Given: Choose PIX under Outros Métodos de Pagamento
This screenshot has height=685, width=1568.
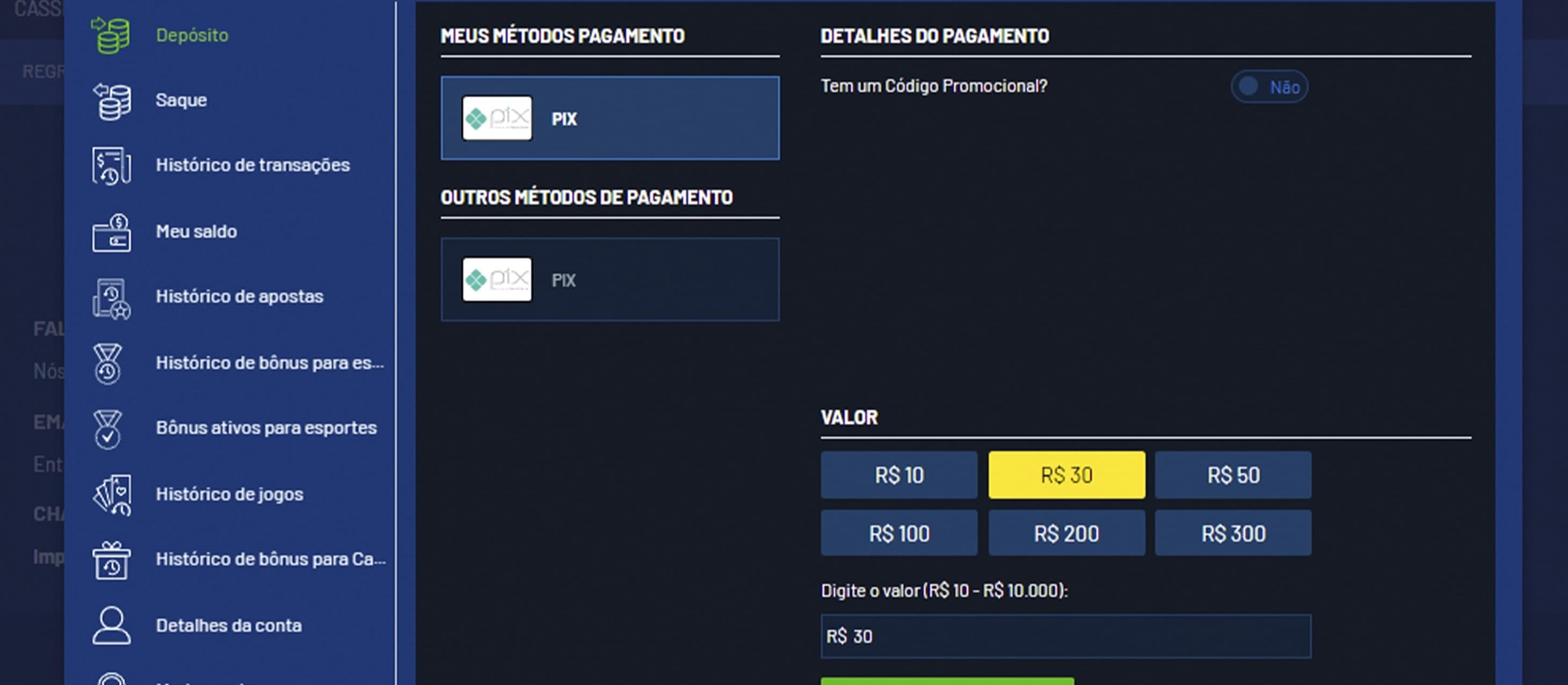Looking at the screenshot, I should 609,279.
